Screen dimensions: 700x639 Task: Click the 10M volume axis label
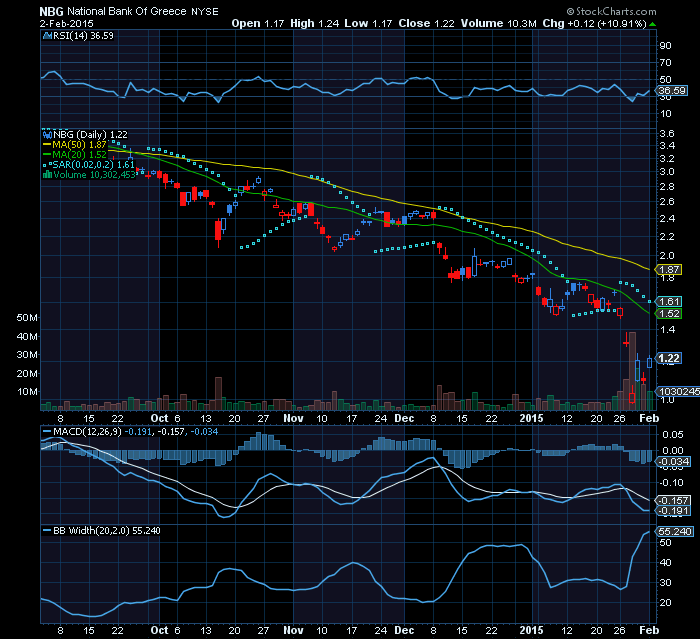click(x=27, y=392)
